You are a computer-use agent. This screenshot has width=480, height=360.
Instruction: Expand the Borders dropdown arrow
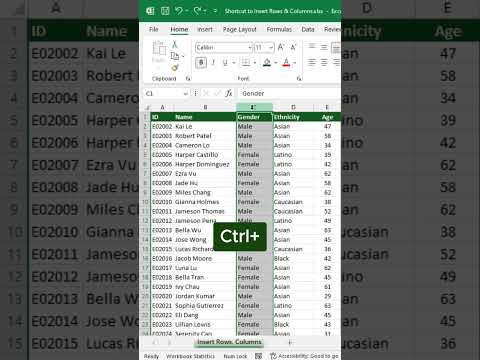(x=255, y=63)
